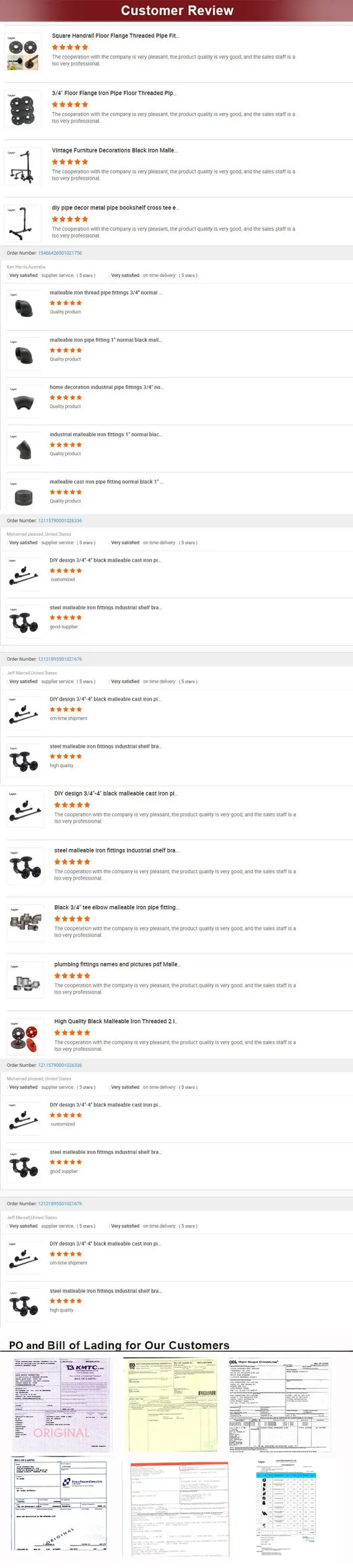
Task: Click the malleable iron pipe fitting 1" title
Action: 105,340
